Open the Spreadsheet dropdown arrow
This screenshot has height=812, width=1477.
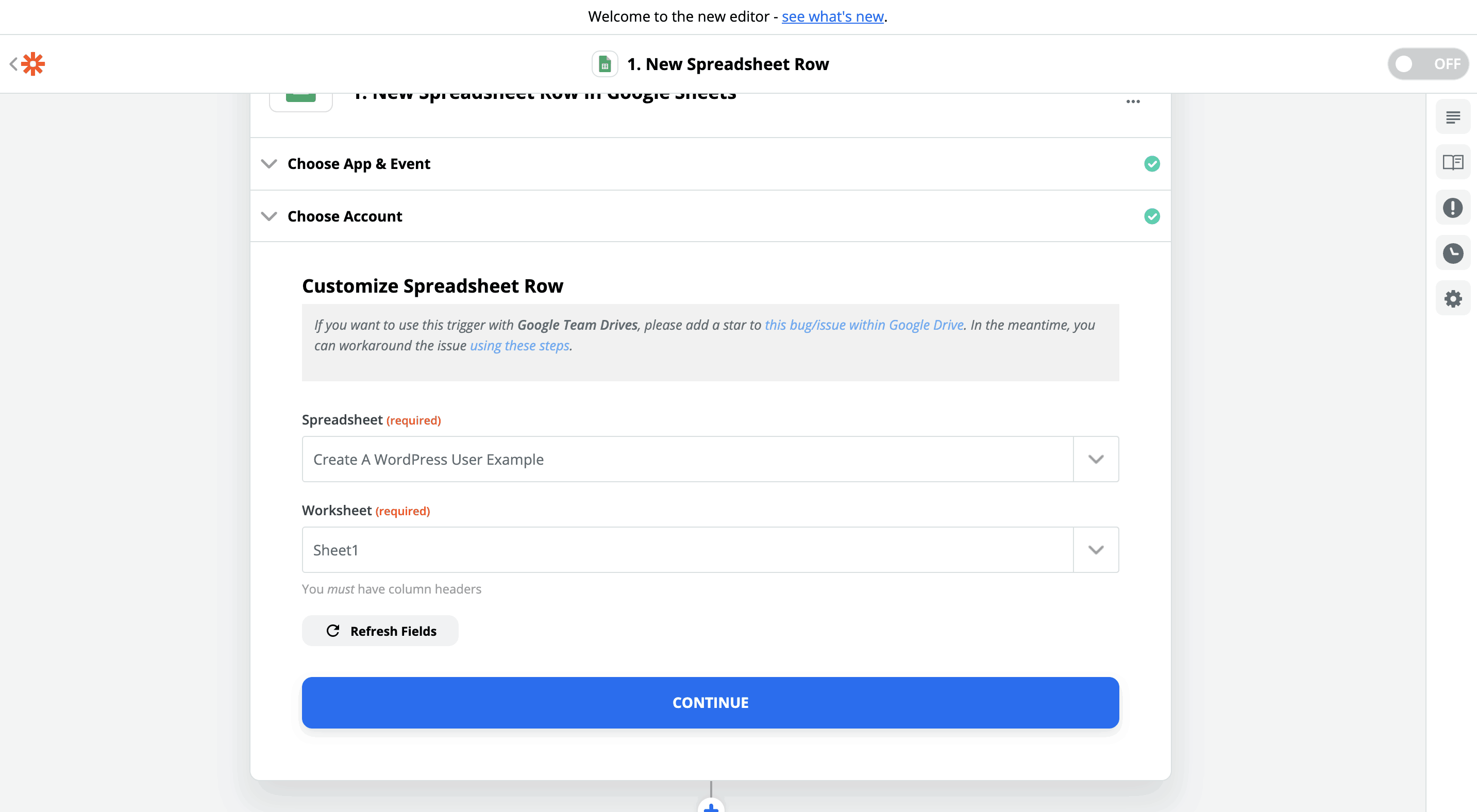1096,460
